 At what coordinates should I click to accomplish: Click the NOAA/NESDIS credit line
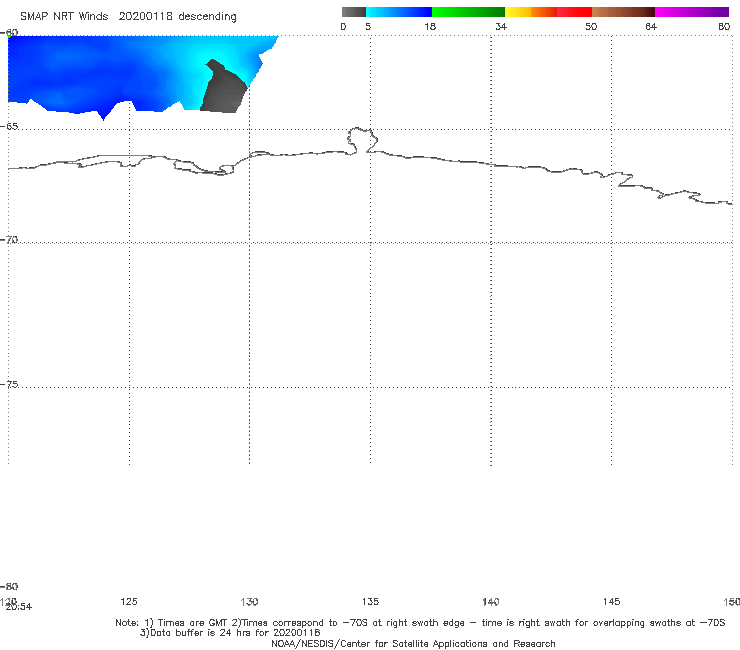point(413,643)
